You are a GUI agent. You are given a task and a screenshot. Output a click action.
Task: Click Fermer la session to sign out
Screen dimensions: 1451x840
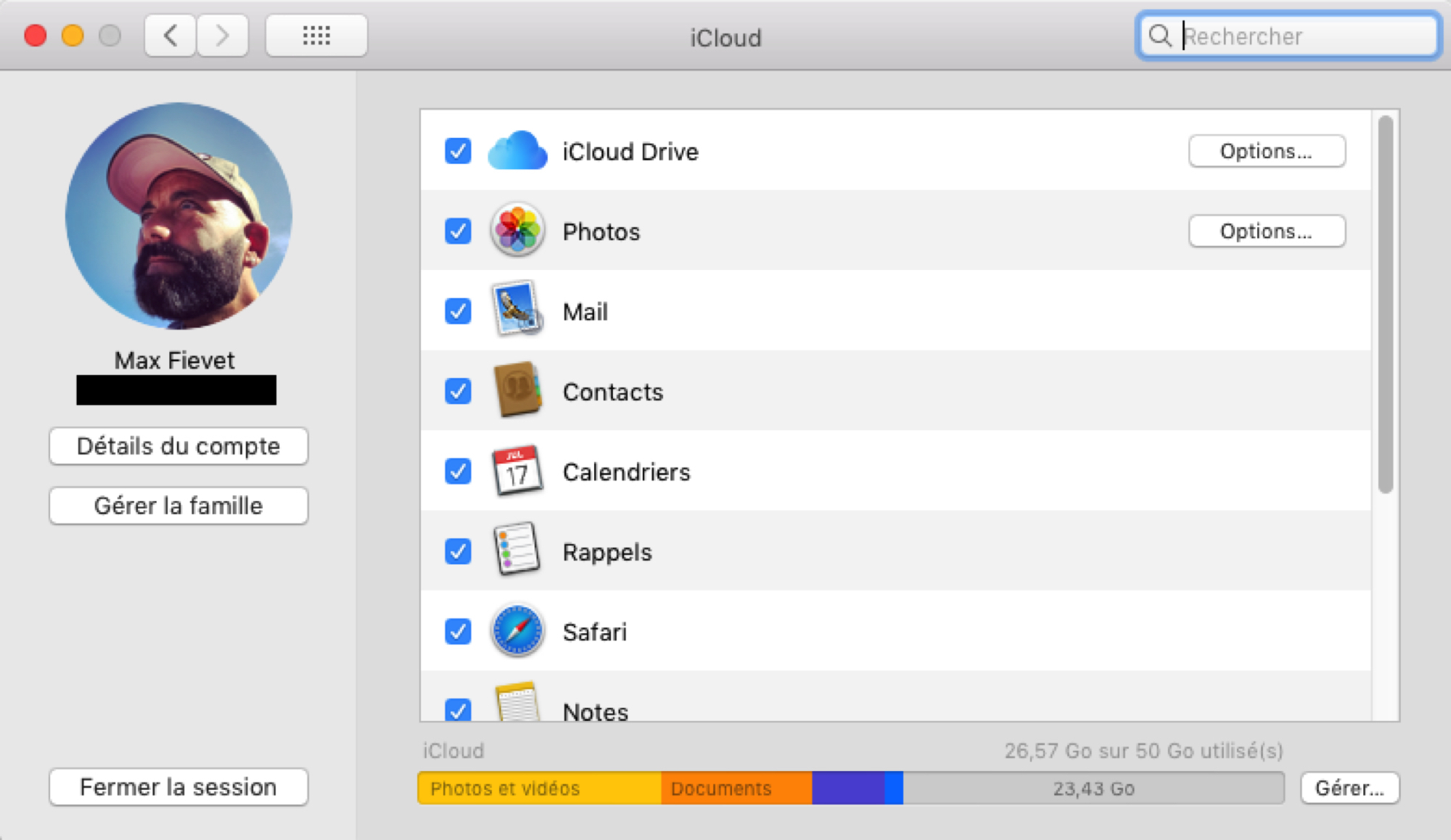[178, 787]
